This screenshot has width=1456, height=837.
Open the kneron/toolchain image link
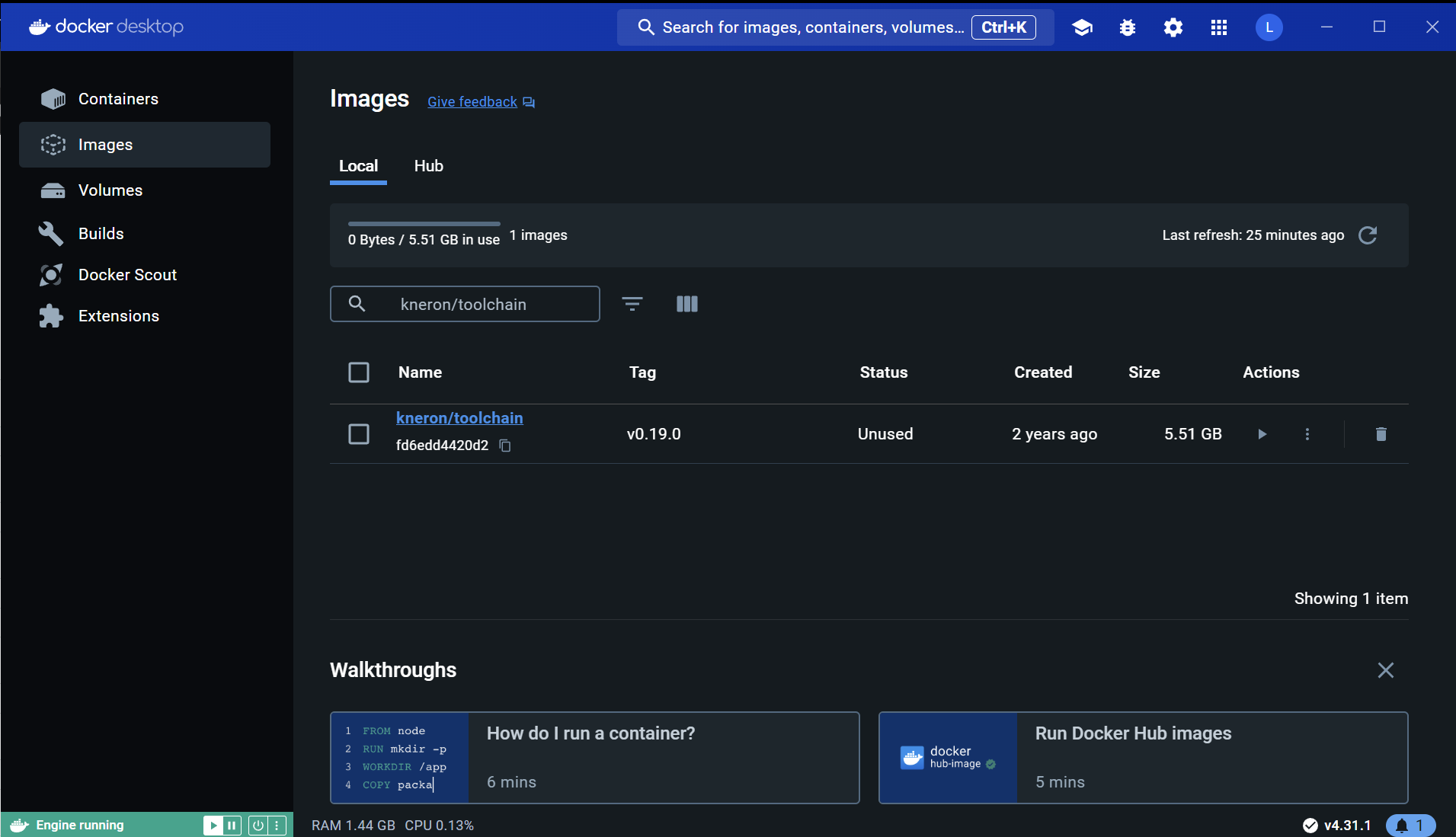tap(459, 418)
